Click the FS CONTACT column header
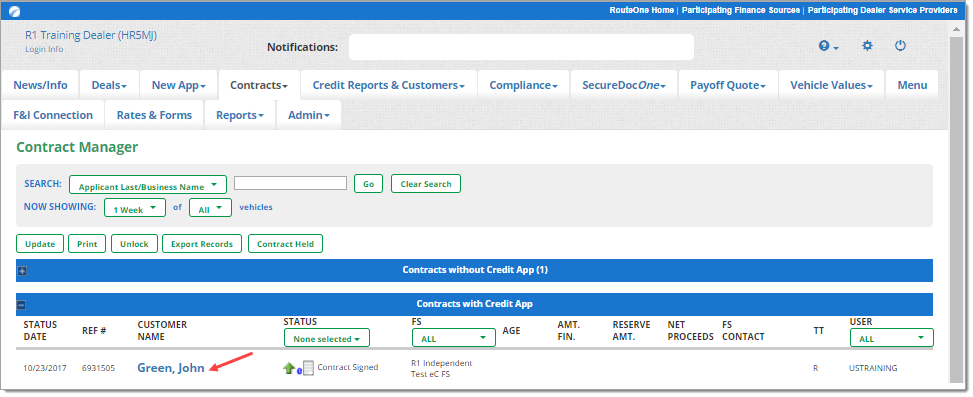The image size is (973, 397). [x=743, y=331]
